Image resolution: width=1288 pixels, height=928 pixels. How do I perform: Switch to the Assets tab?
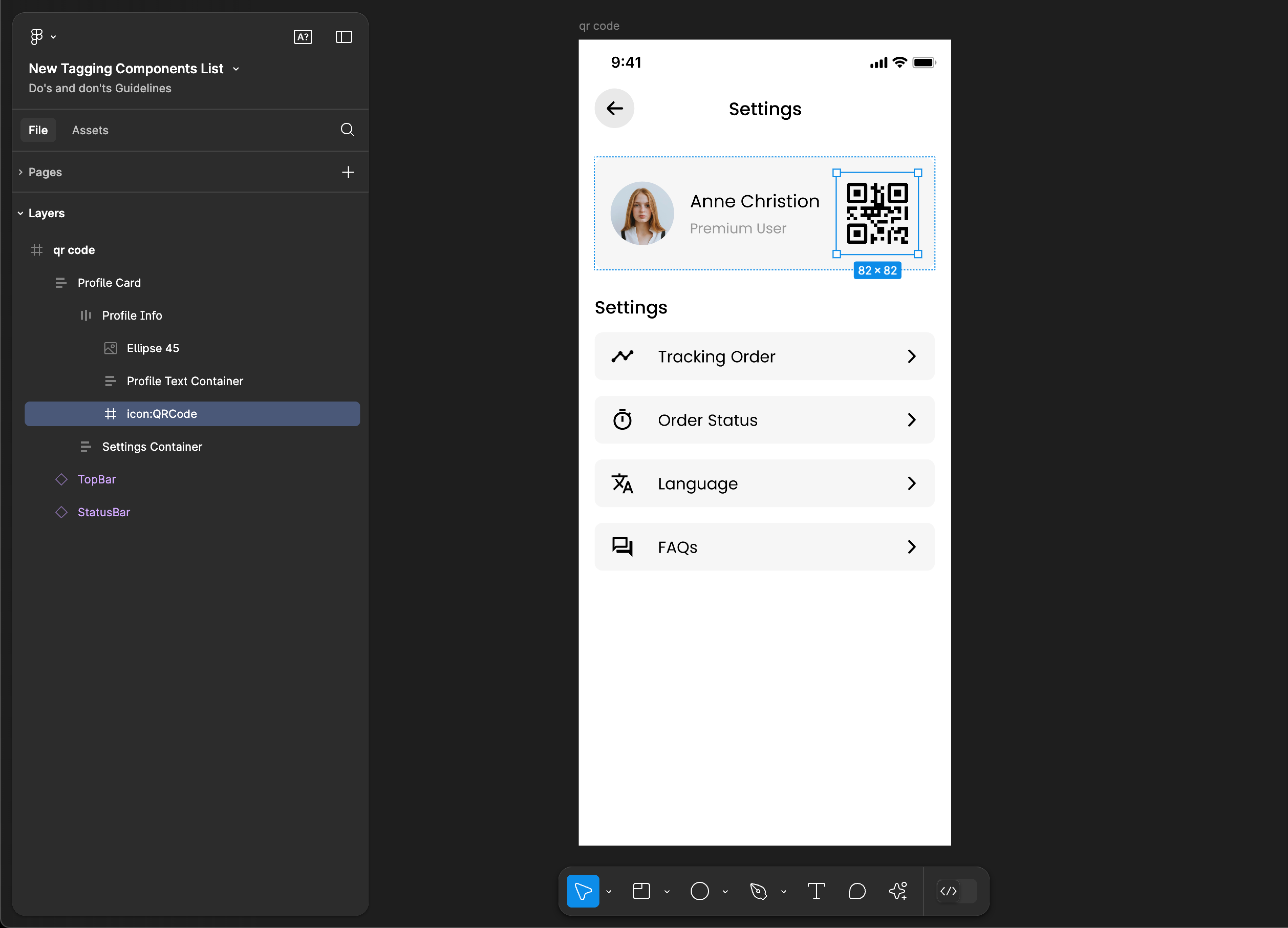pos(90,130)
